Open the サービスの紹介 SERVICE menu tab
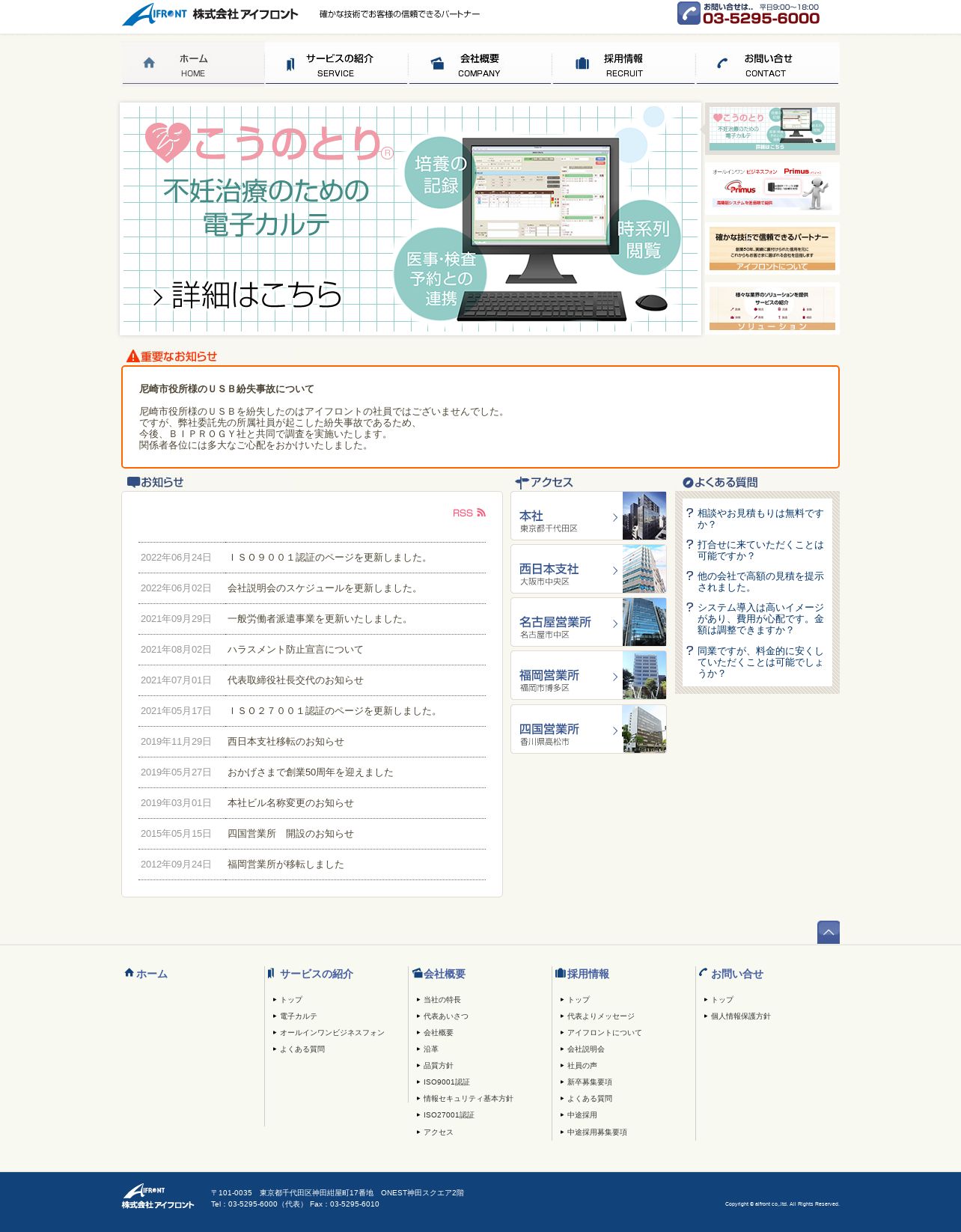Image resolution: width=961 pixels, height=1232 pixels. click(x=336, y=64)
